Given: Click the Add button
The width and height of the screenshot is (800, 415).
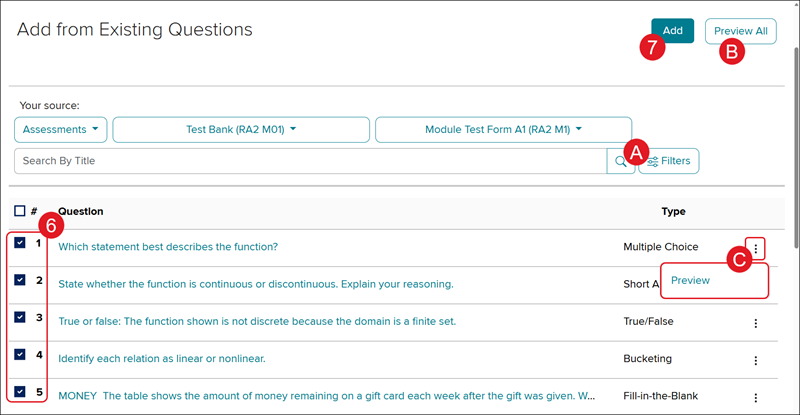Looking at the screenshot, I should (x=672, y=31).
